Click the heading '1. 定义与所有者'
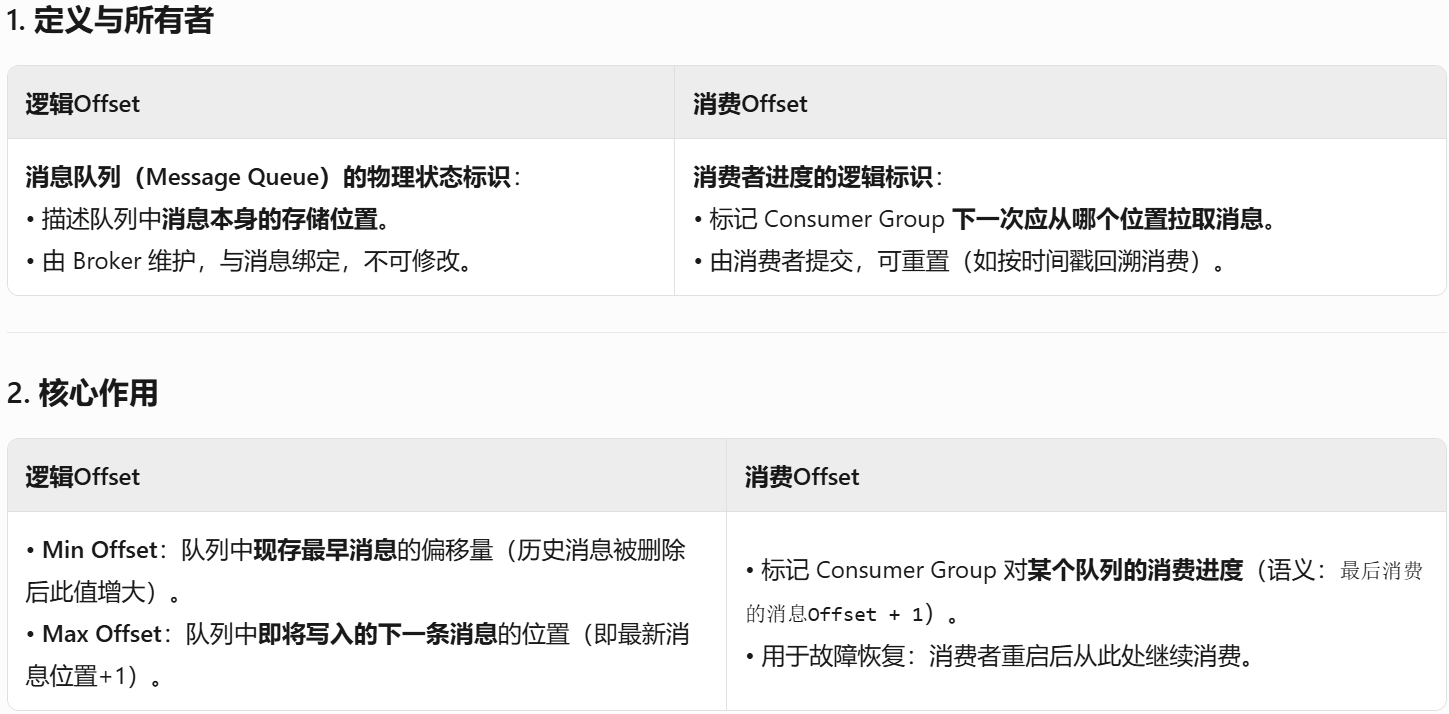 [x=110, y=22]
